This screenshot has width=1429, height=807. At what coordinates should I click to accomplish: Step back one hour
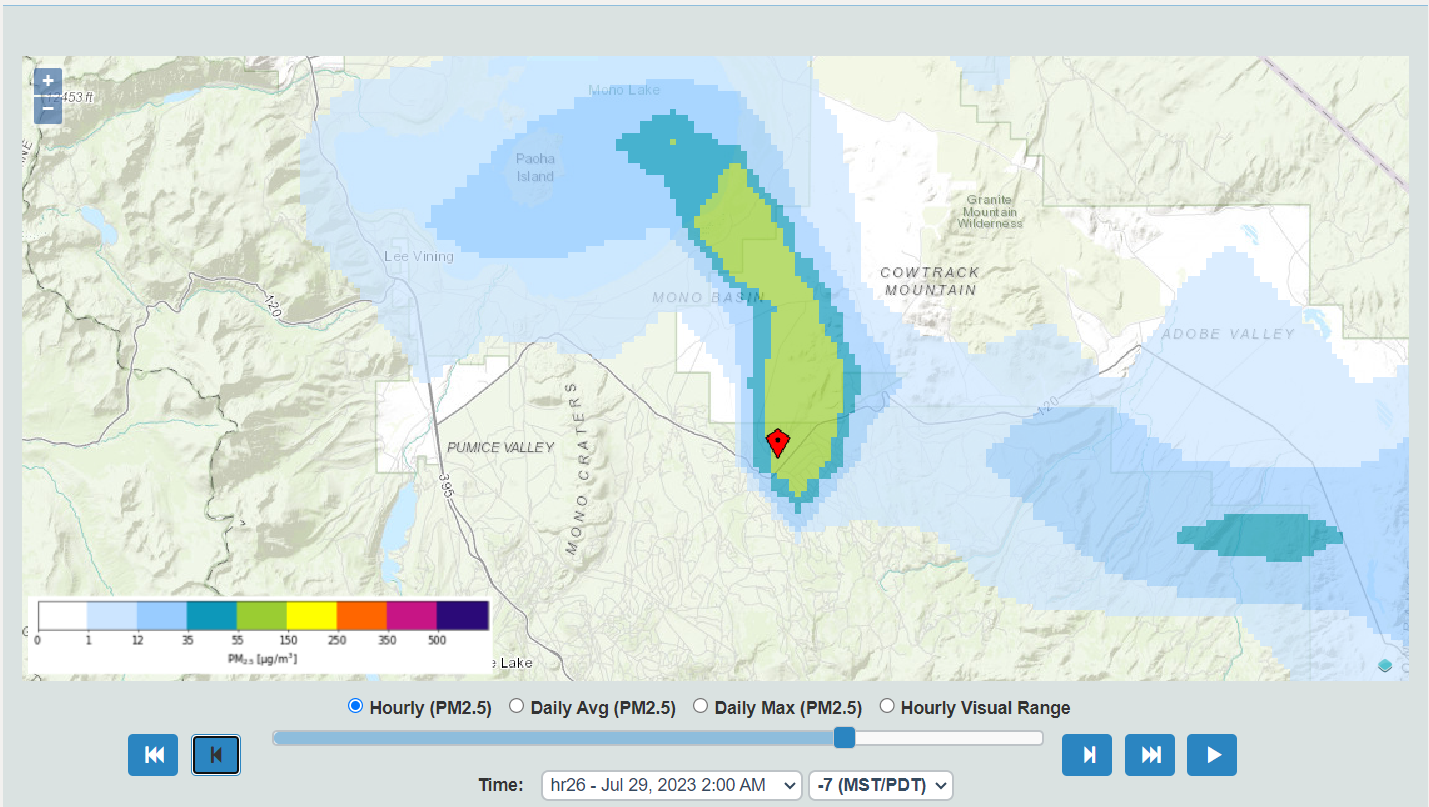tap(216, 755)
